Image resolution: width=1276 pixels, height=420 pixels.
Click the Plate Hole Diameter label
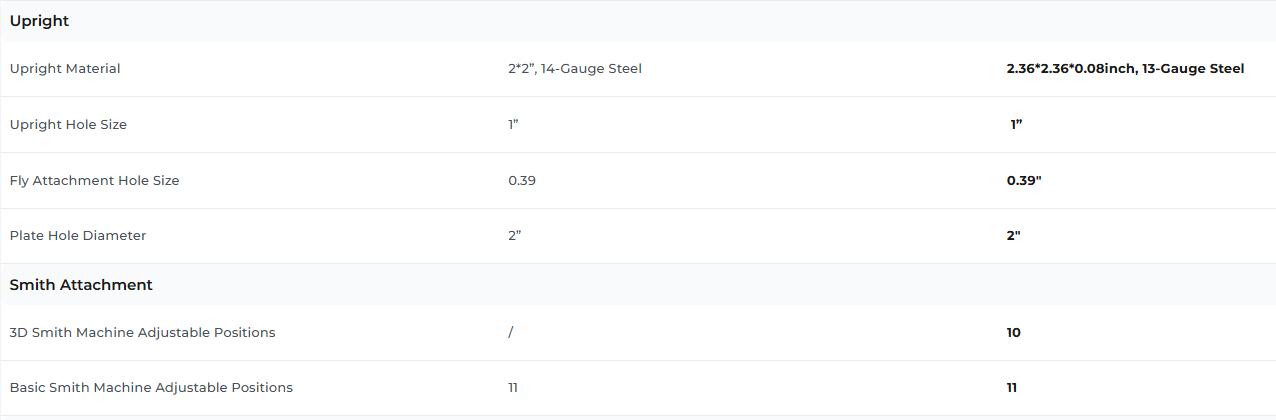coord(78,236)
